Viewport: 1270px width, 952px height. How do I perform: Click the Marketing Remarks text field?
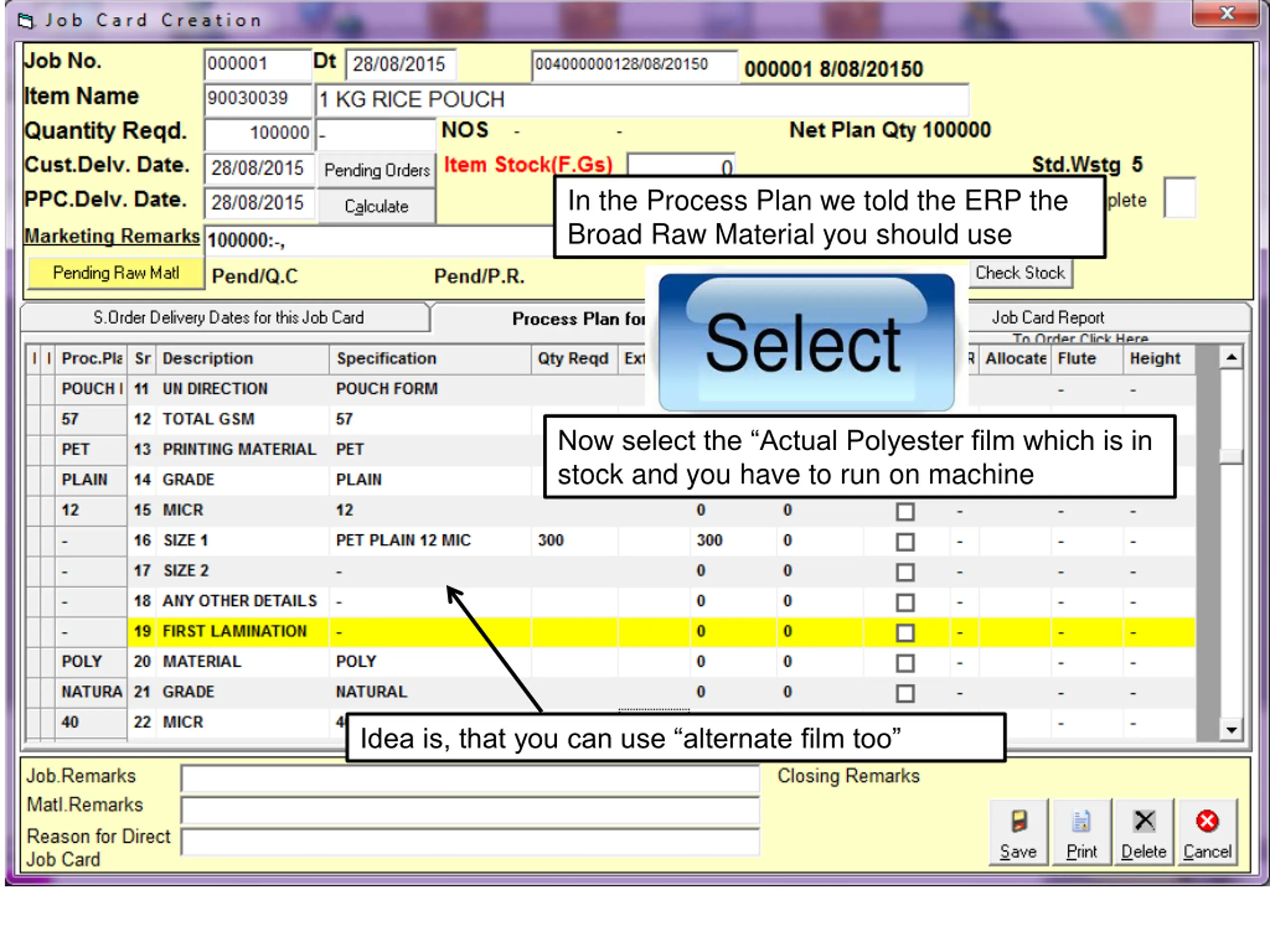(x=379, y=240)
